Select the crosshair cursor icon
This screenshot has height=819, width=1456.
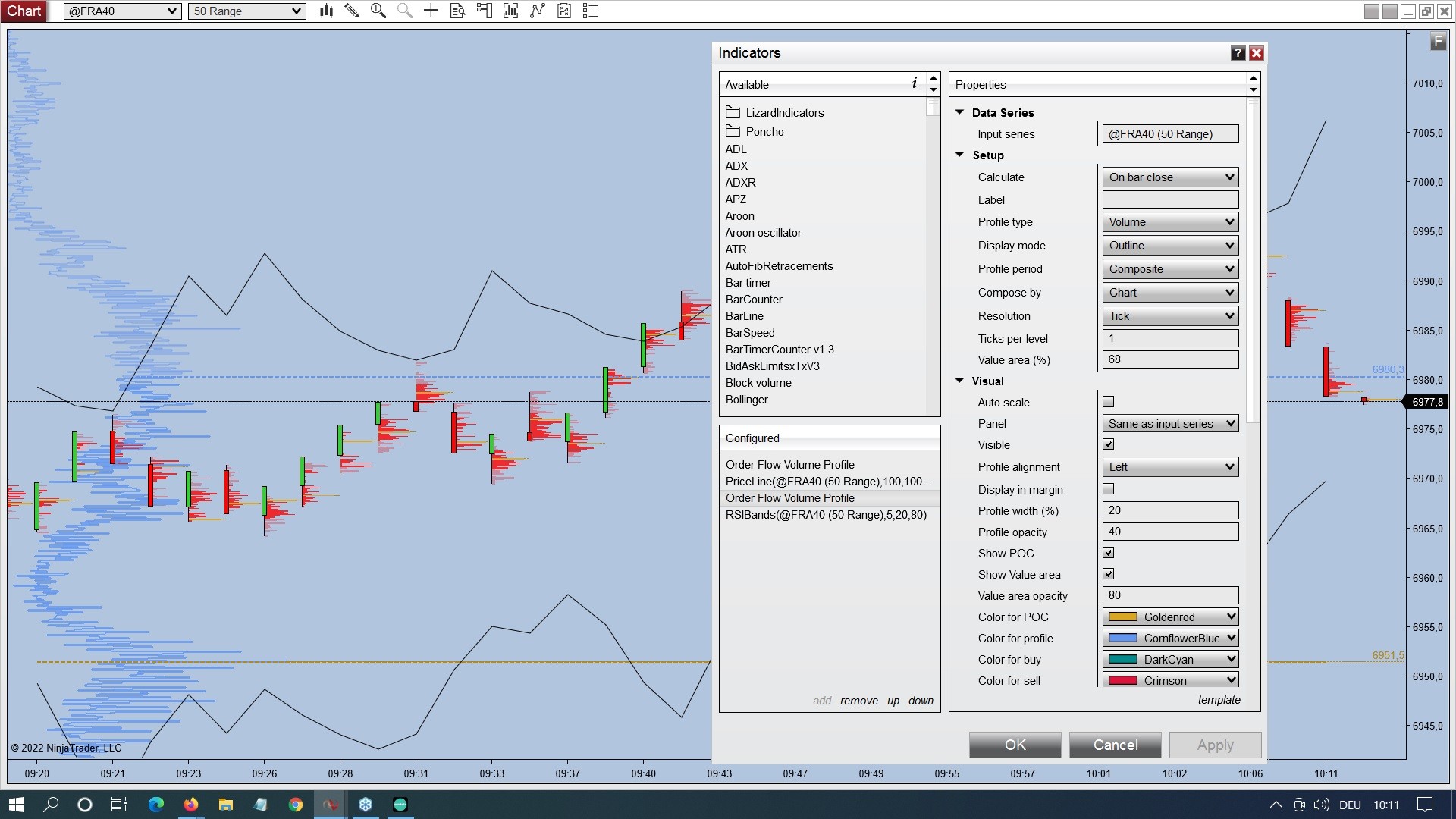[x=431, y=11]
